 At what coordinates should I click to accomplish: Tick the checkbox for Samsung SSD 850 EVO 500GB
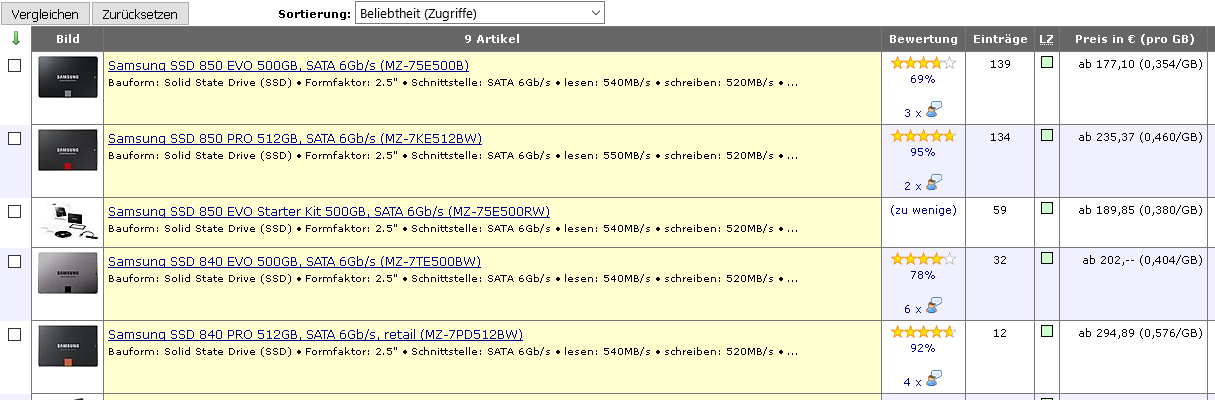coord(14,65)
